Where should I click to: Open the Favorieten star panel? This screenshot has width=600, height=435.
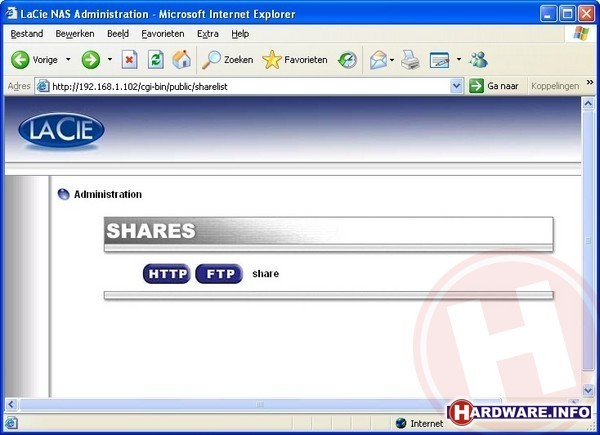pyautogui.click(x=295, y=60)
